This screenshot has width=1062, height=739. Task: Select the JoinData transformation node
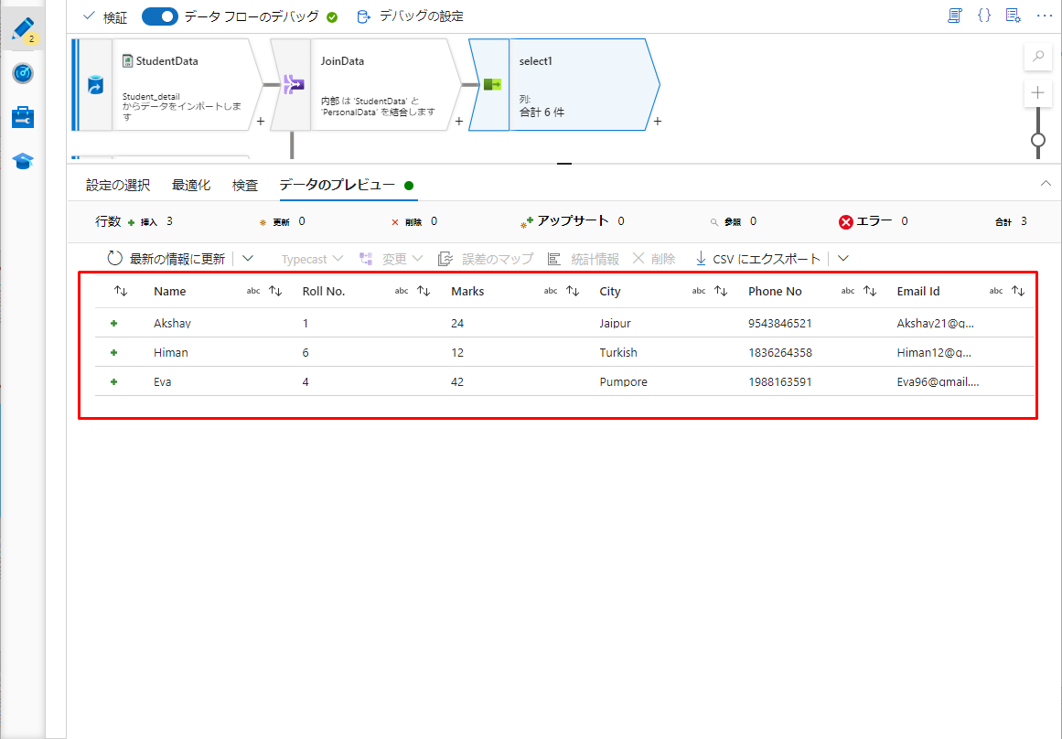click(366, 85)
